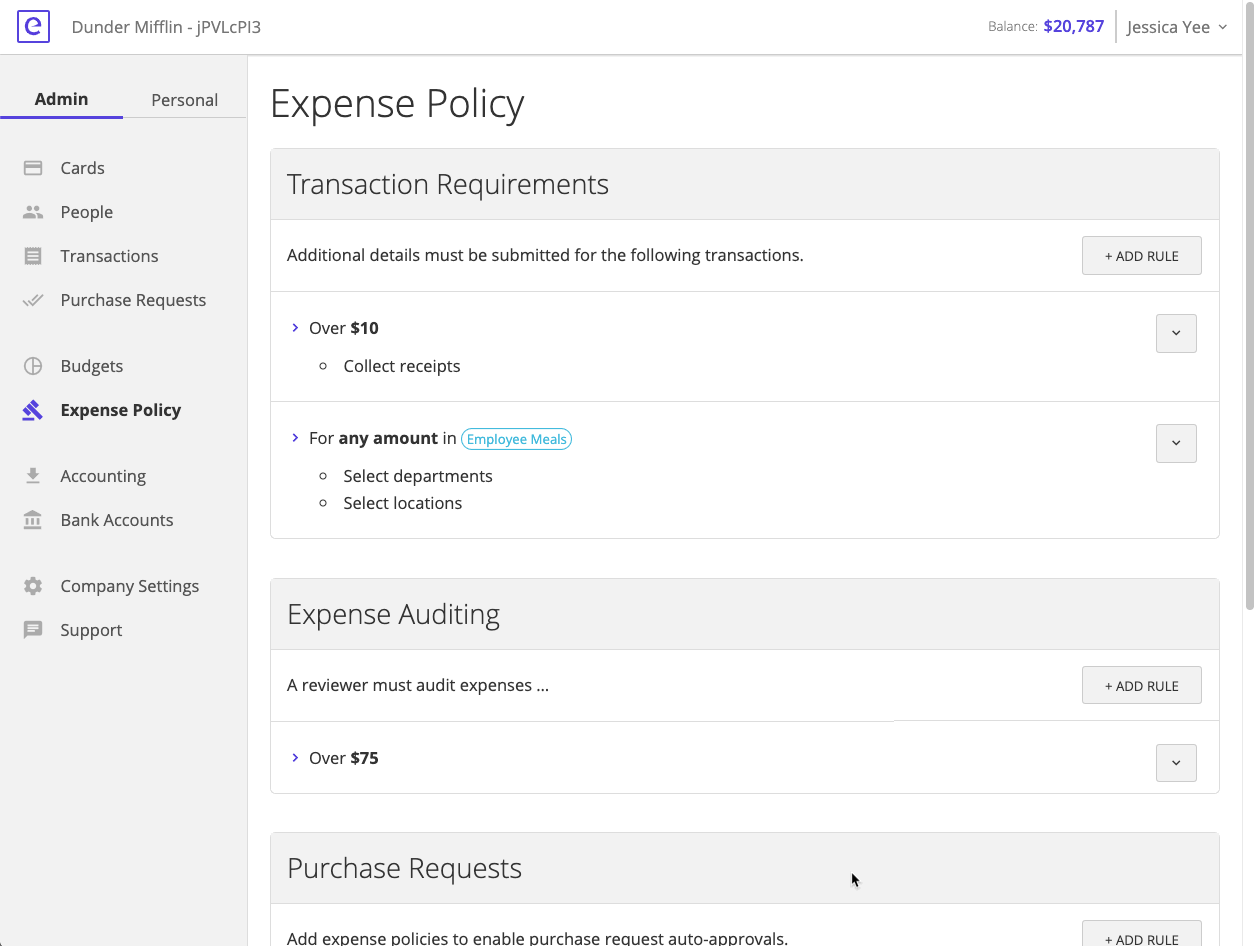Click the Purchase Requests section heading
The image size is (1255, 946).
(x=404, y=868)
